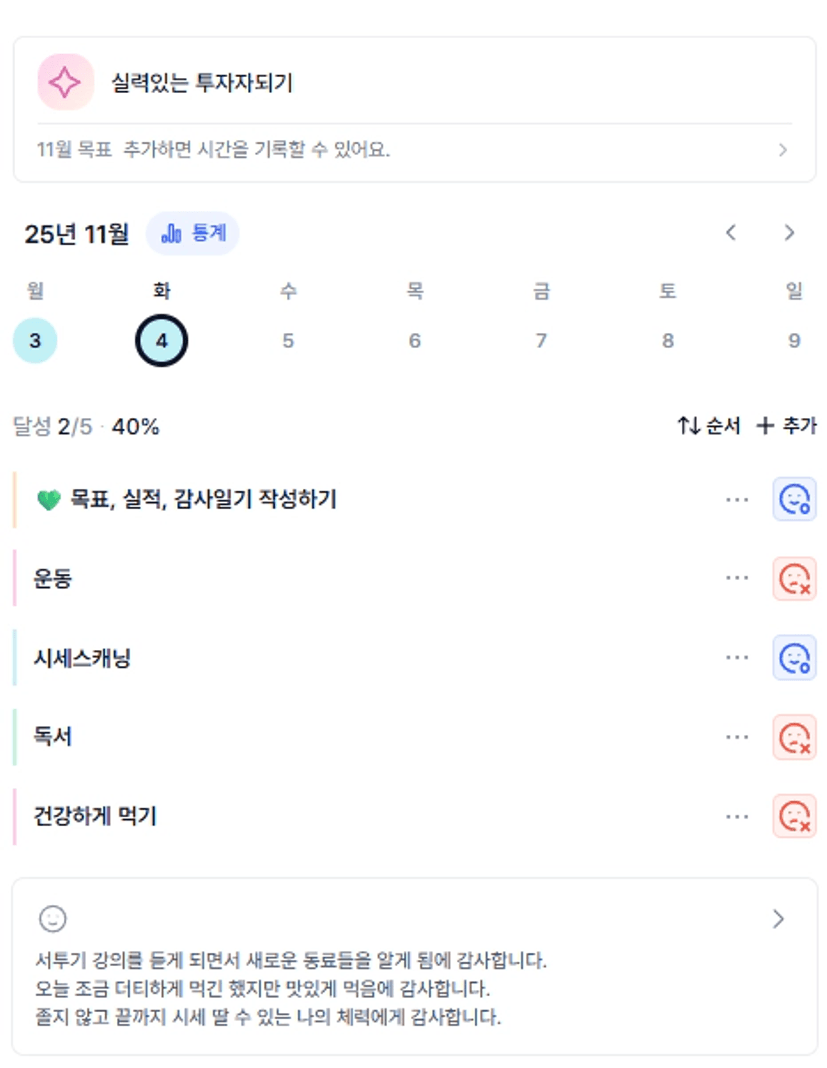
Task: Click the 순서 reorder button
Action: coord(708,426)
